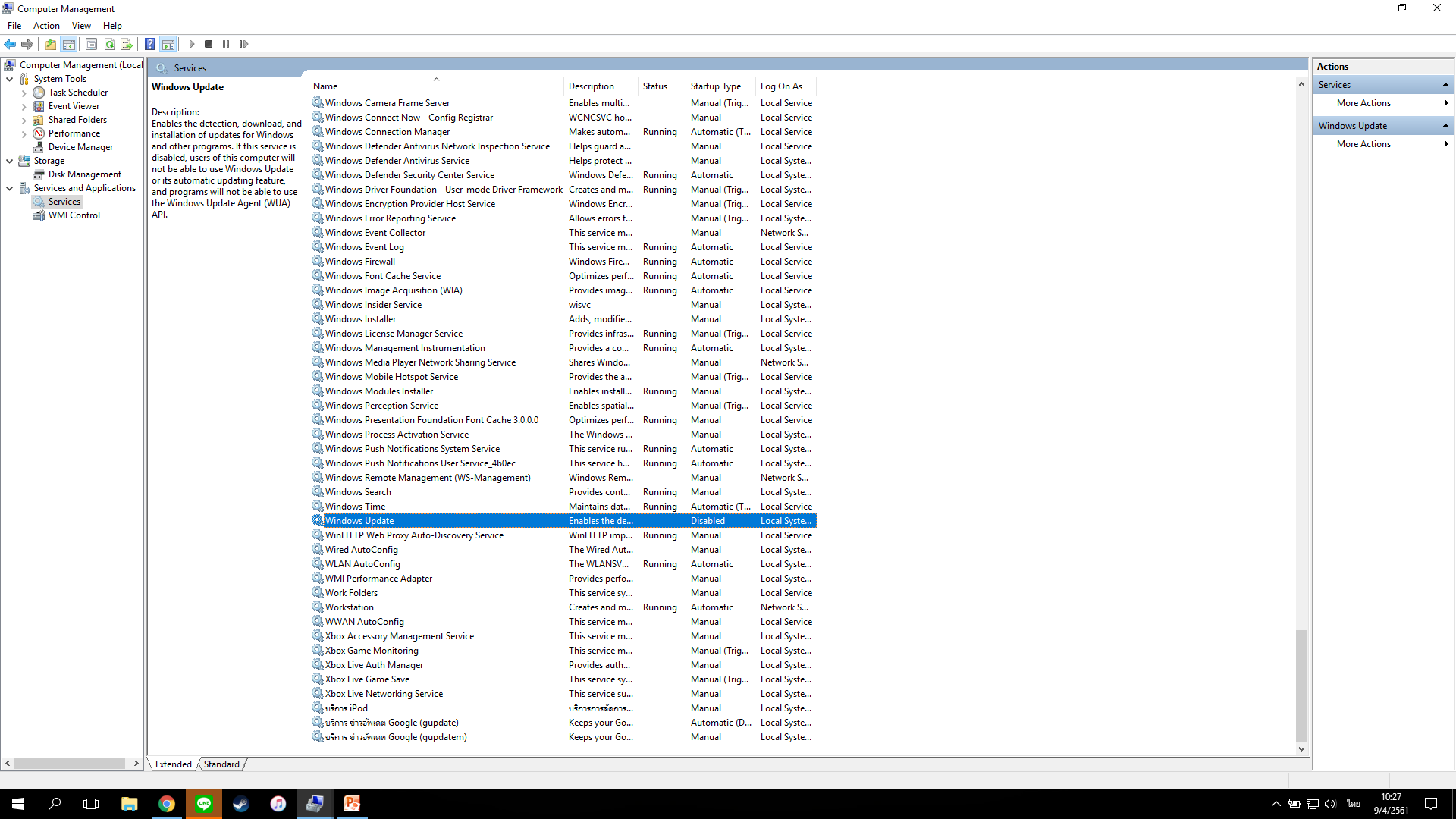Click the Restart Service icon

pos(243,44)
